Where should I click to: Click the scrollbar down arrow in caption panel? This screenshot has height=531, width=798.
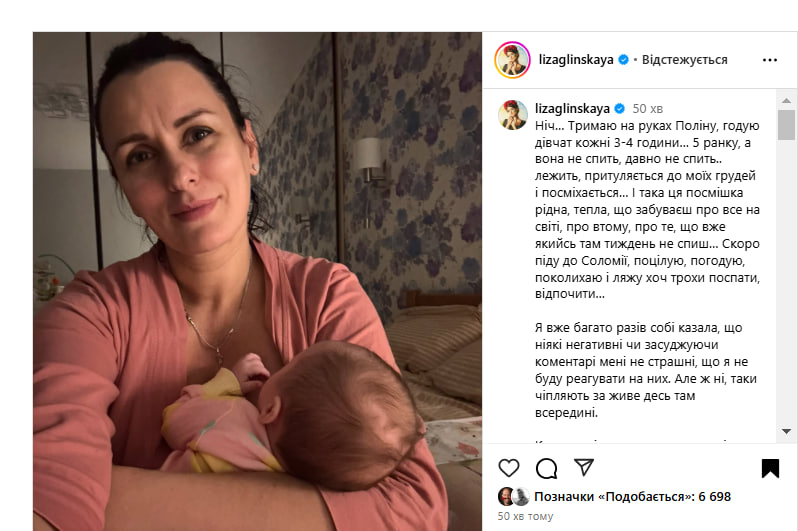(786, 431)
